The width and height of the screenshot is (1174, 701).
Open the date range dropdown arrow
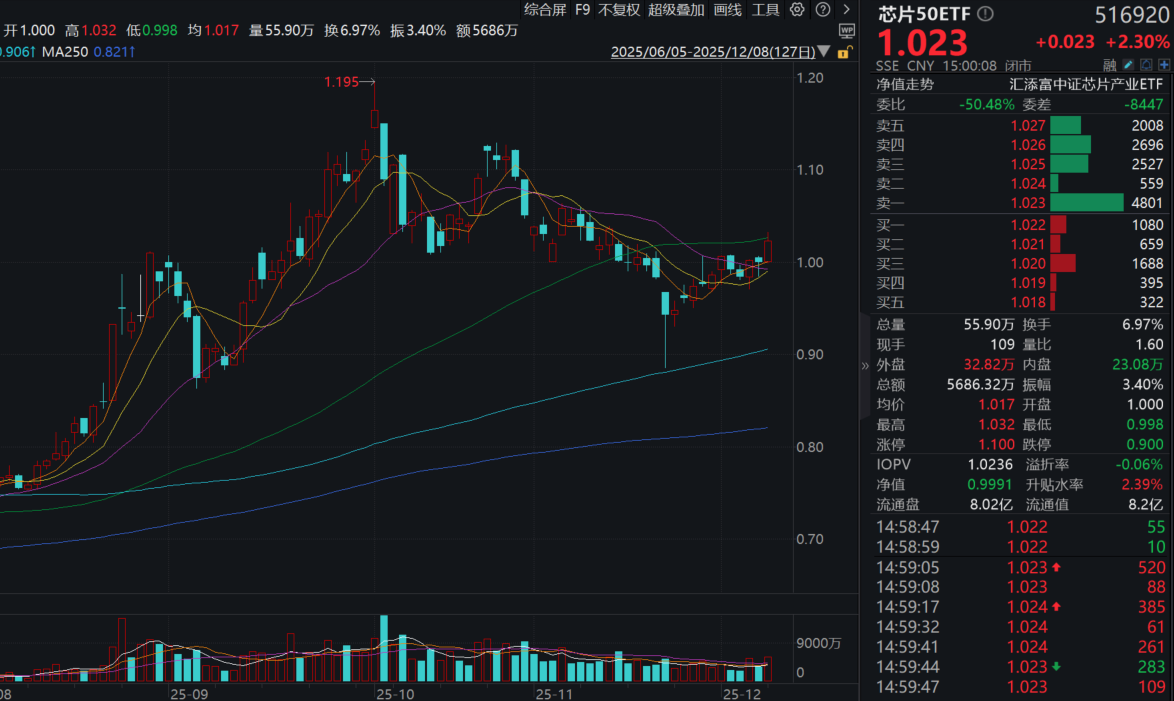[824, 51]
